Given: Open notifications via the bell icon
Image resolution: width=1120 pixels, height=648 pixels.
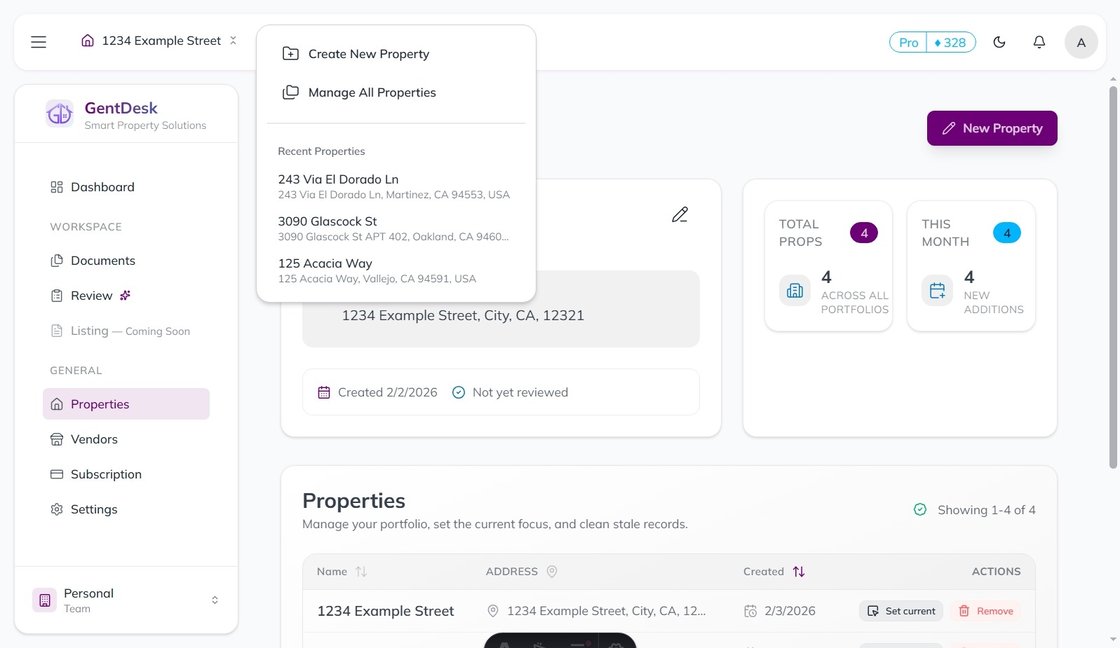Looking at the screenshot, I should coord(1039,41).
